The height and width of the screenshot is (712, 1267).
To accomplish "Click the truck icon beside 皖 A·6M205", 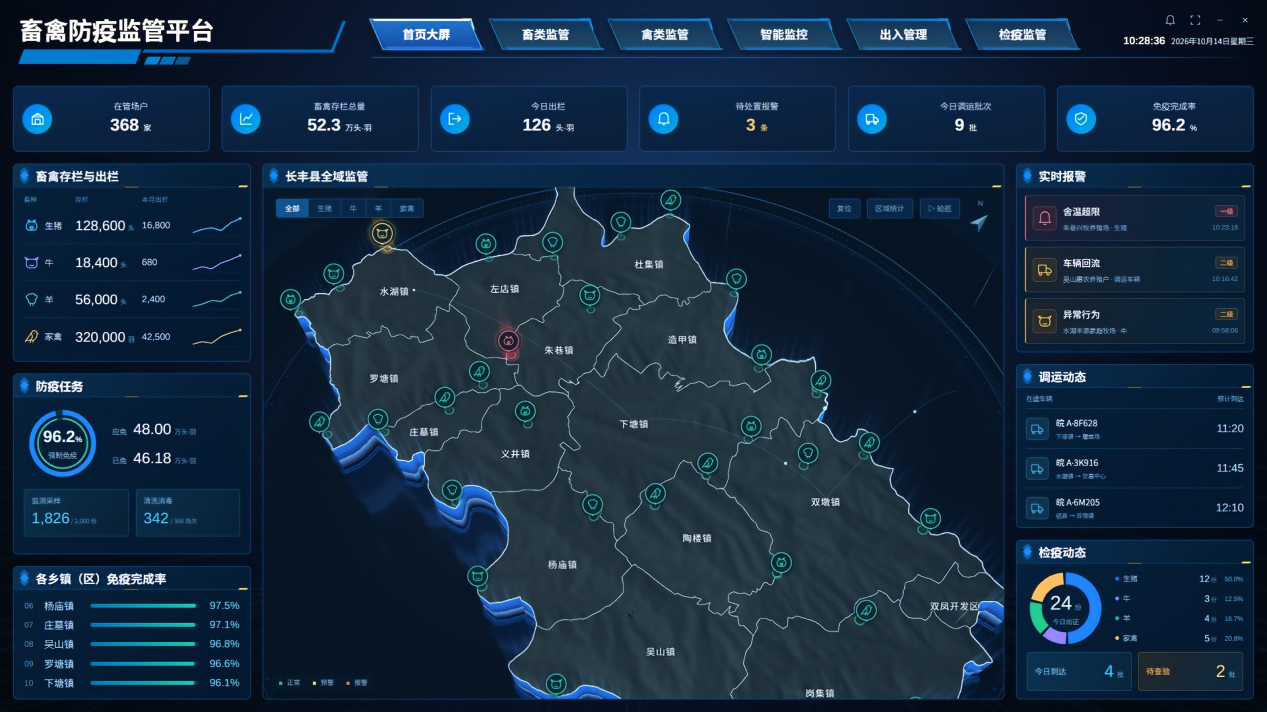I will [1037, 507].
